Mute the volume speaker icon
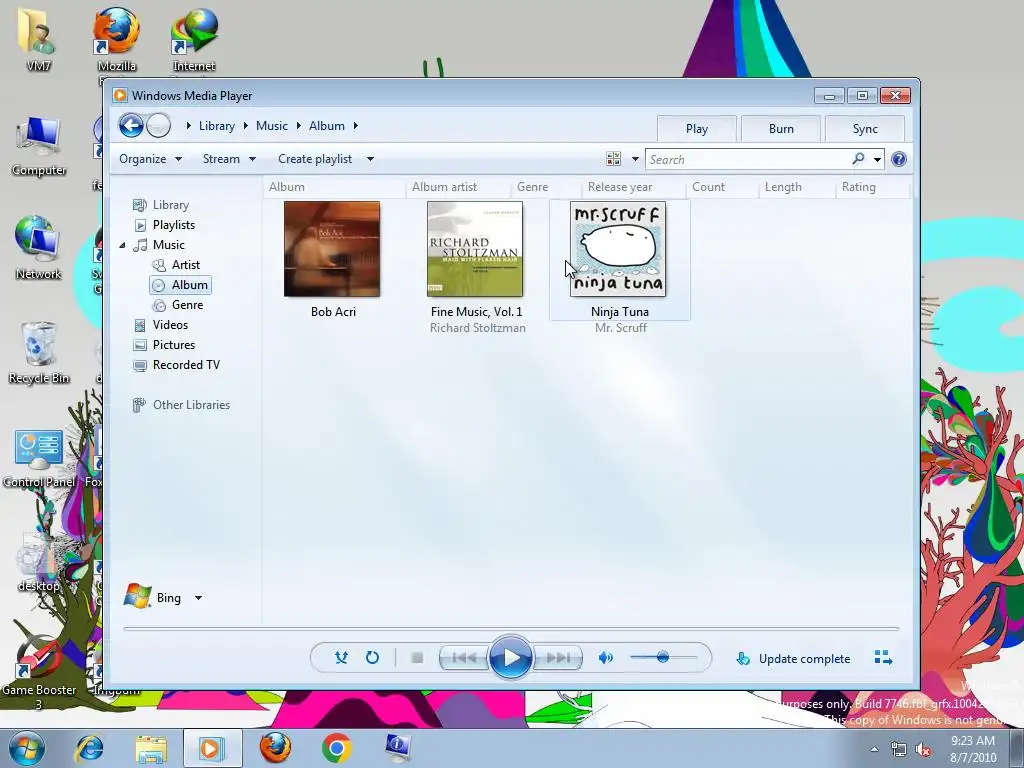This screenshot has width=1024, height=768. tap(606, 658)
